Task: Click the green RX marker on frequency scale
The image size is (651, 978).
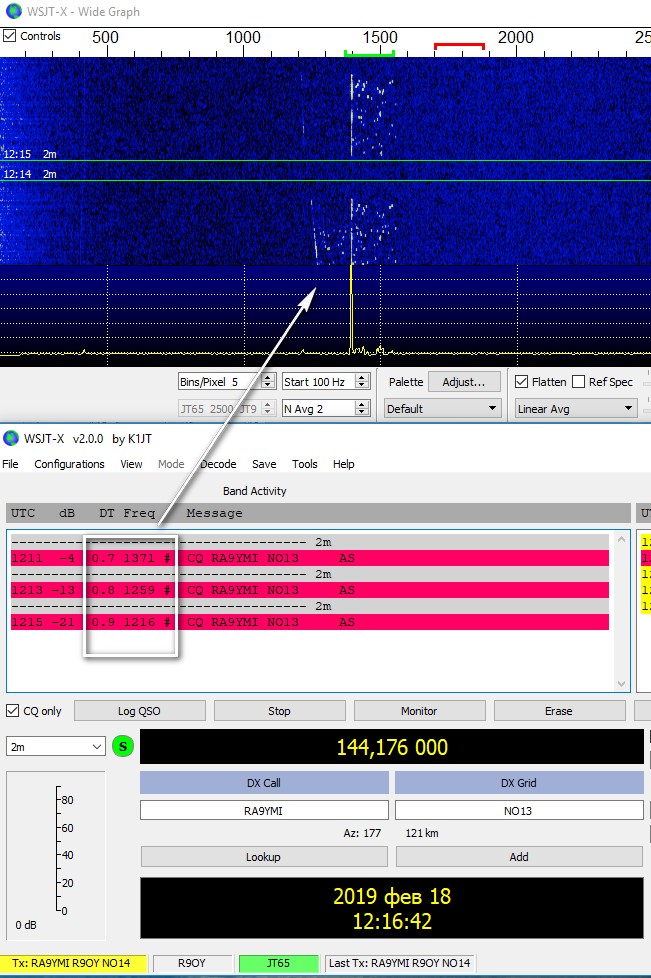Action: click(369, 52)
